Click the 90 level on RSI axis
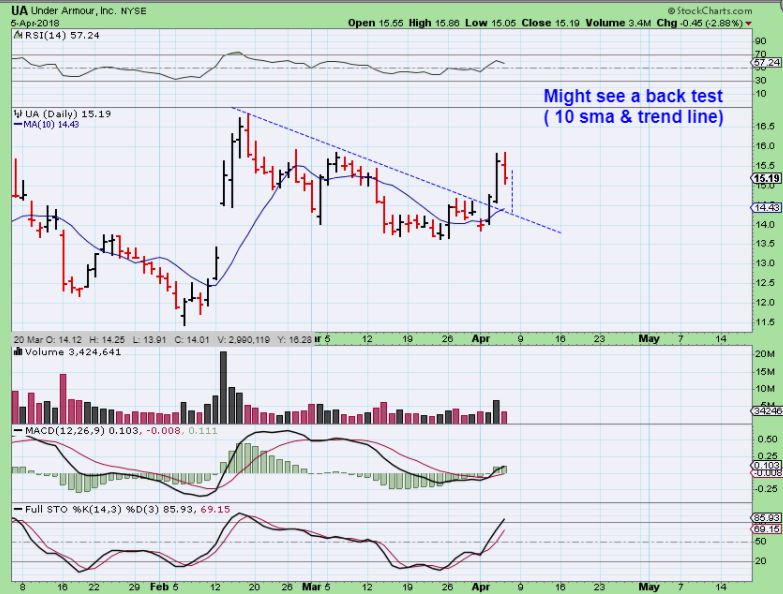Screen dimensions: 783x594 point(761,41)
